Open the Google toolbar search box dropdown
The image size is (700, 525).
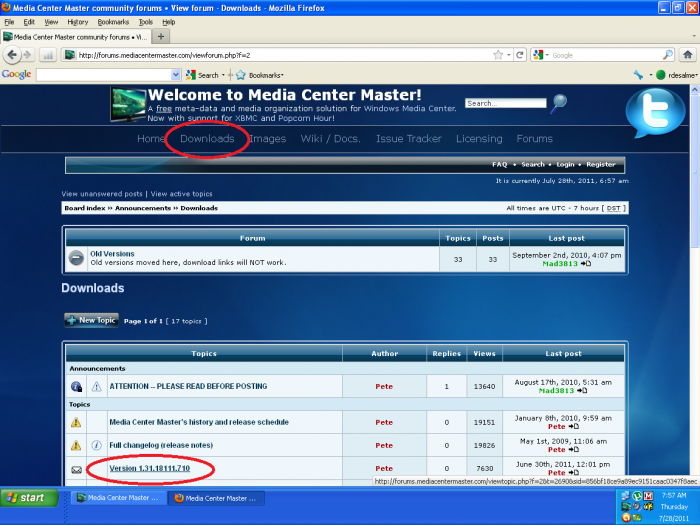click(176, 75)
